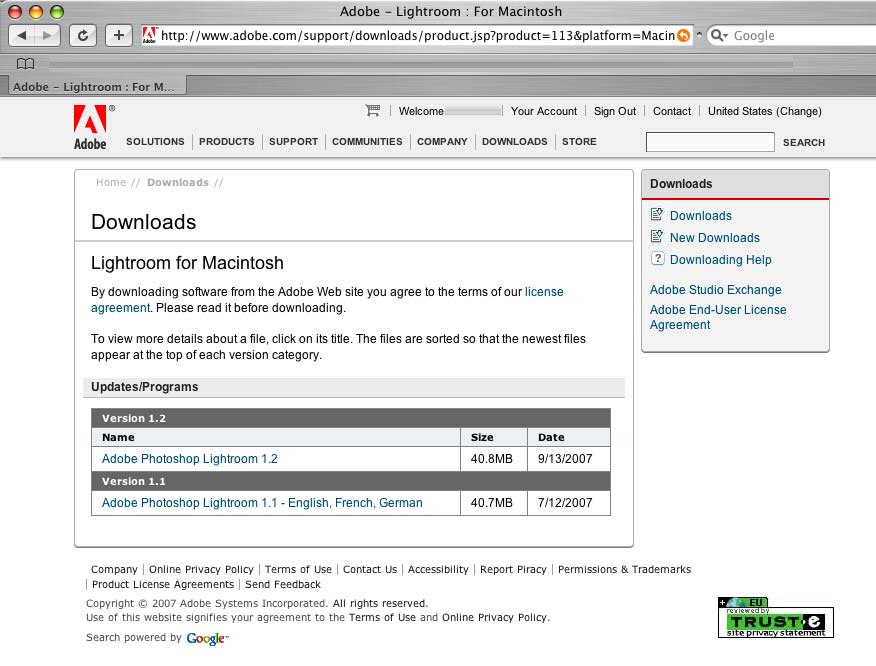Viewport: 876px width, 666px height.
Task: Change region via United States (Change)
Action: point(765,111)
